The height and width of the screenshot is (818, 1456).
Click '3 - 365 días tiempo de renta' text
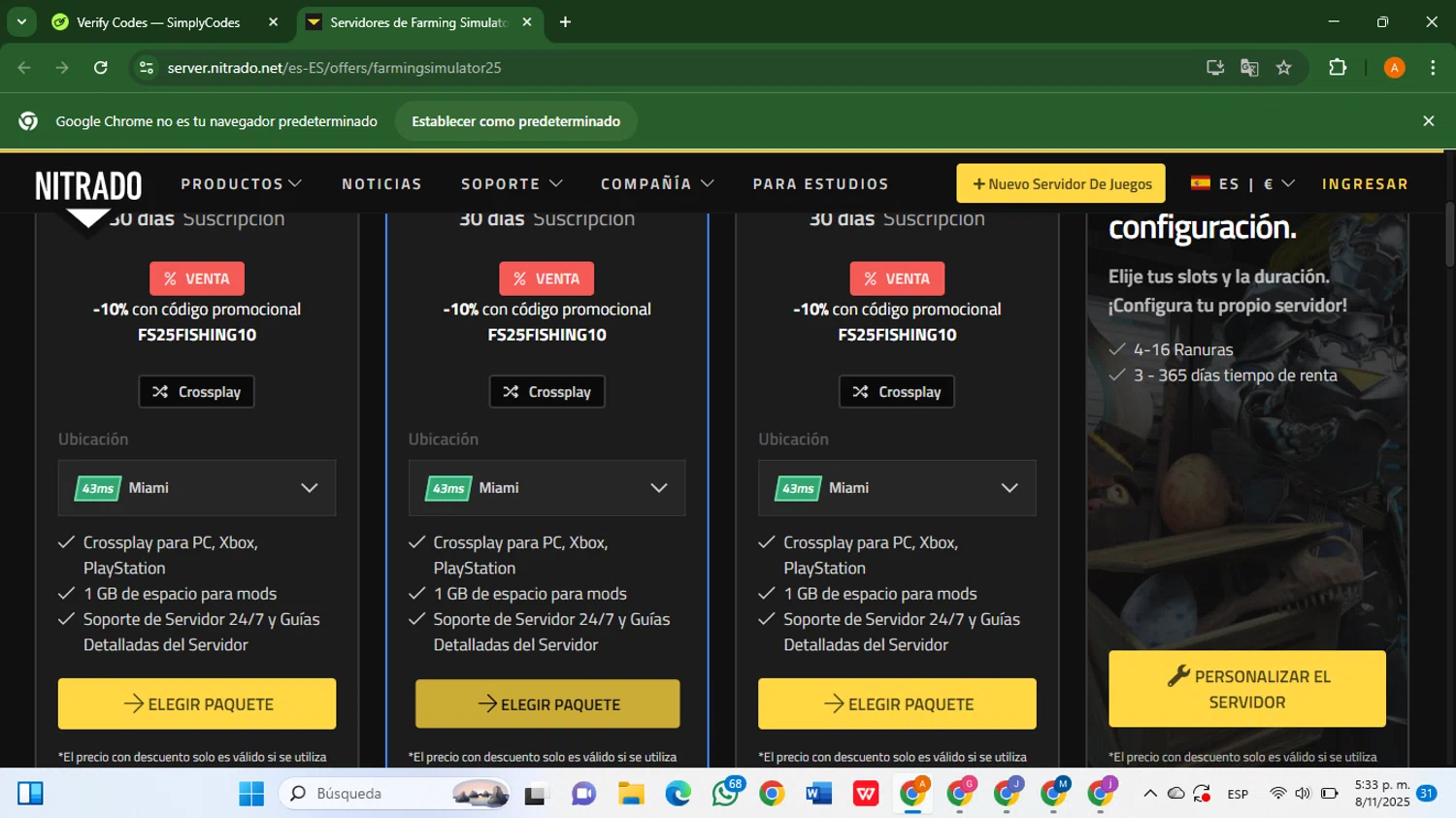pyautogui.click(x=1236, y=376)
